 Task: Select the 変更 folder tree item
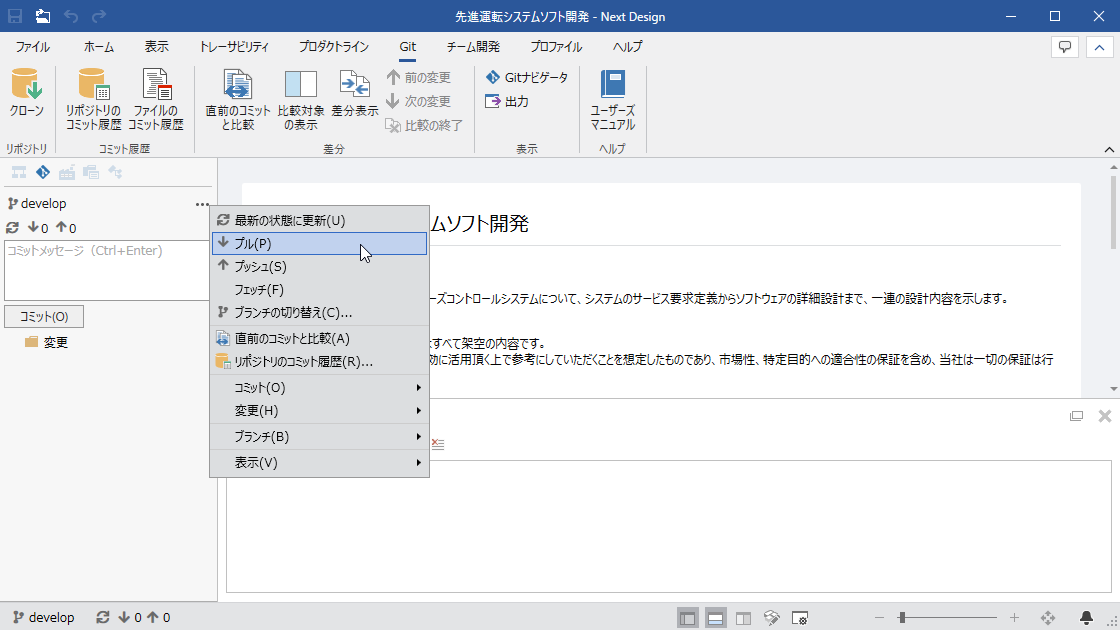tap(47, 342)
